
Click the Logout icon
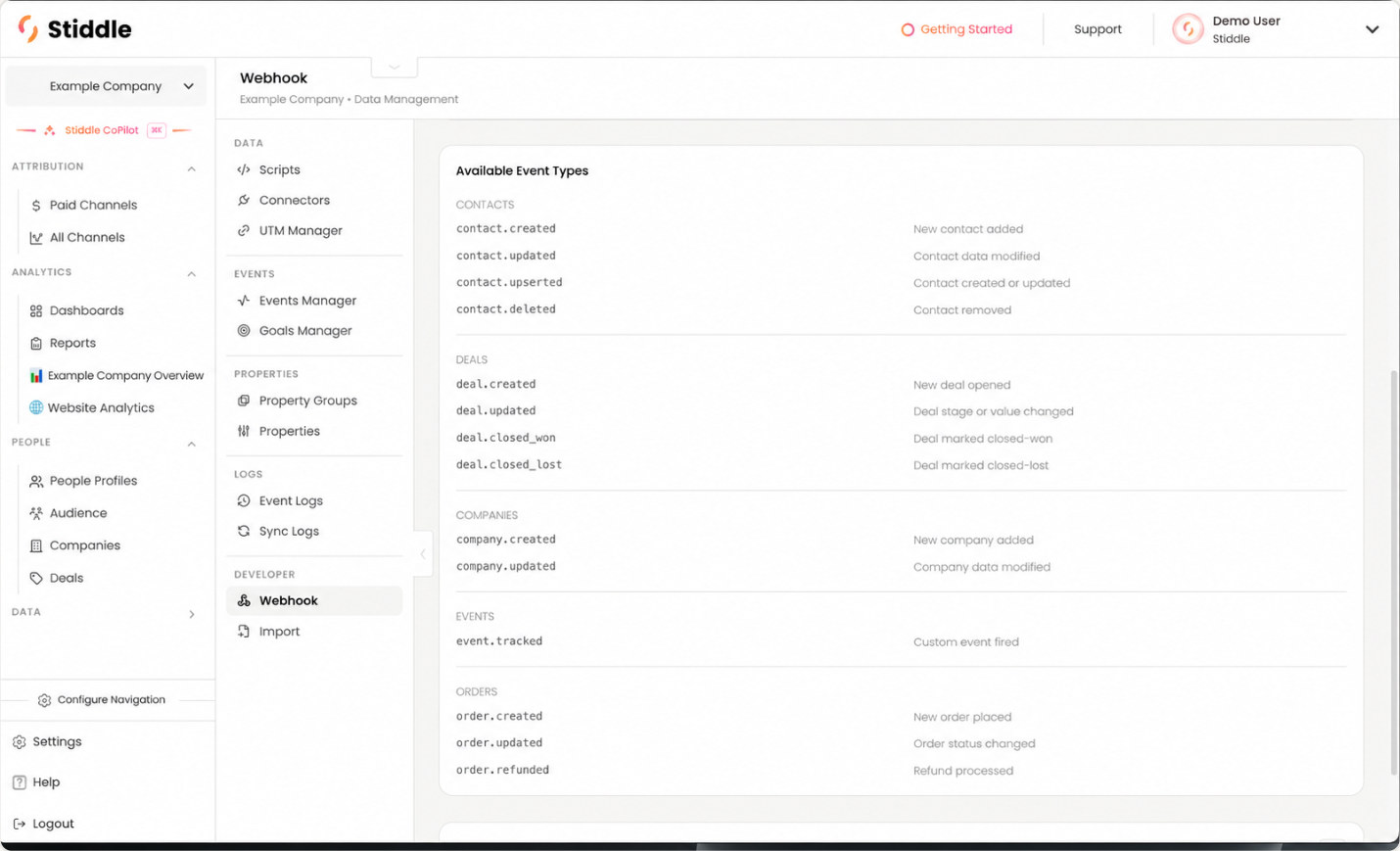click(x=19, y=824)
